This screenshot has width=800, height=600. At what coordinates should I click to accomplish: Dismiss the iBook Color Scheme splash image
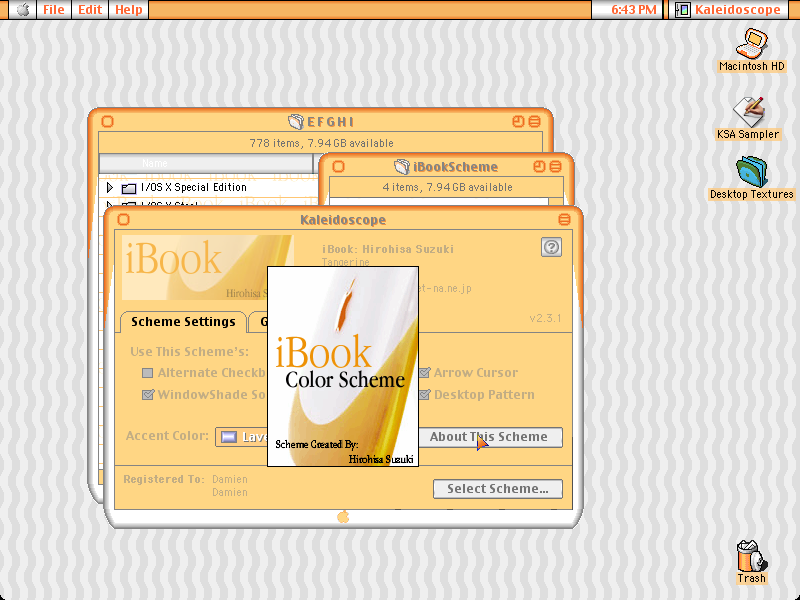[x=343, y=366]
